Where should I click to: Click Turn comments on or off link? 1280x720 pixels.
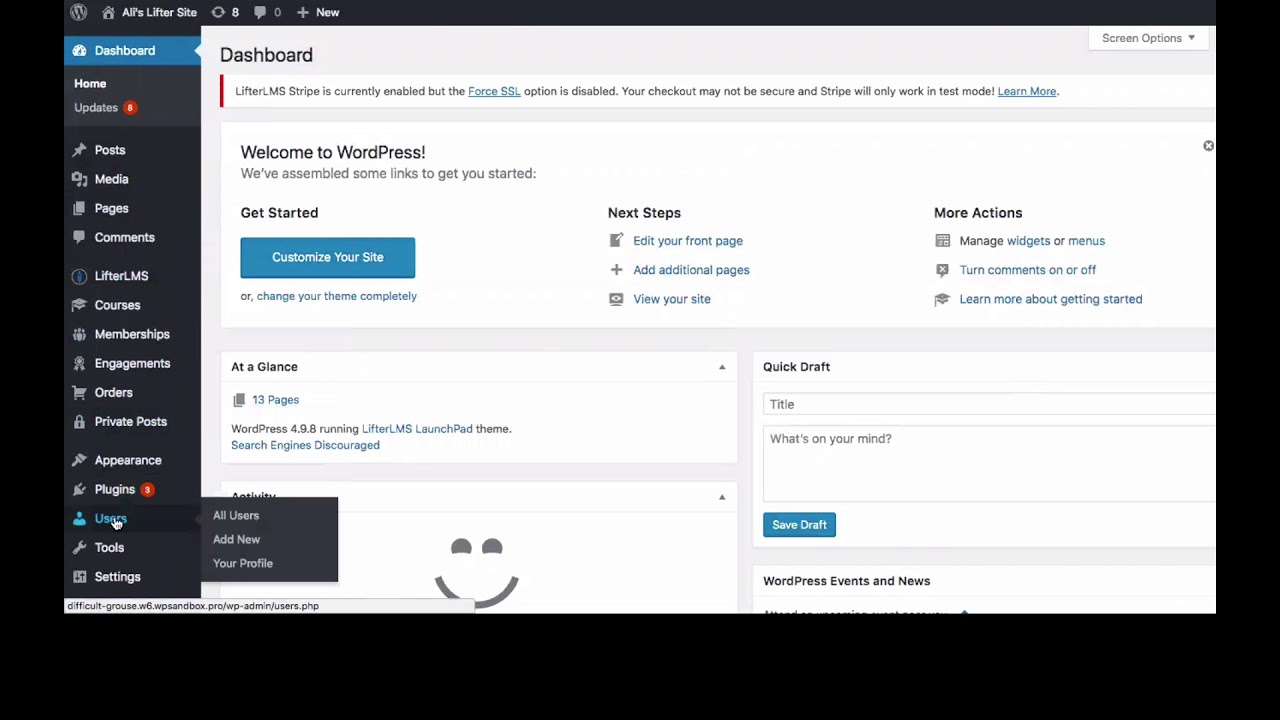point(1028,270)
